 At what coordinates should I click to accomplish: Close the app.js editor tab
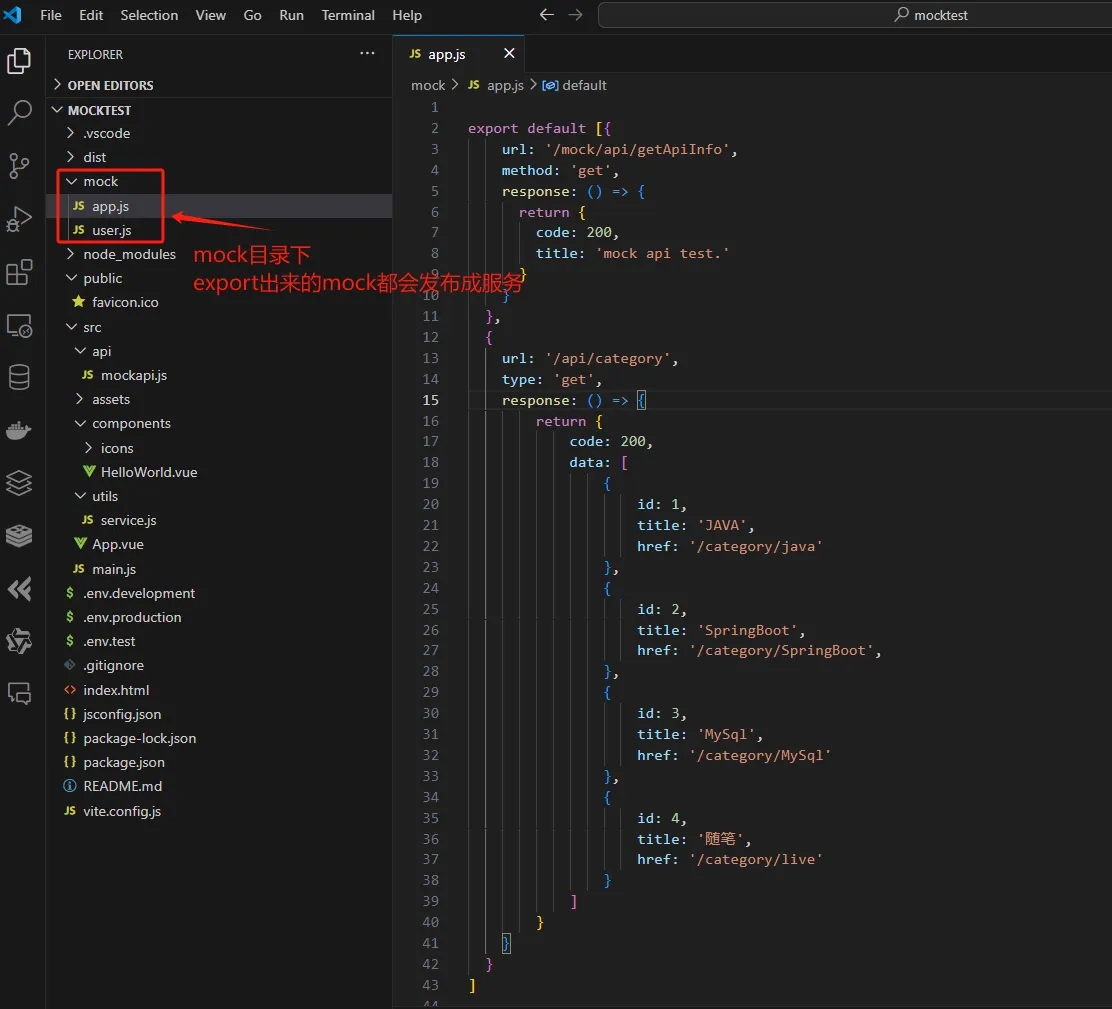[x=509, y=54]
